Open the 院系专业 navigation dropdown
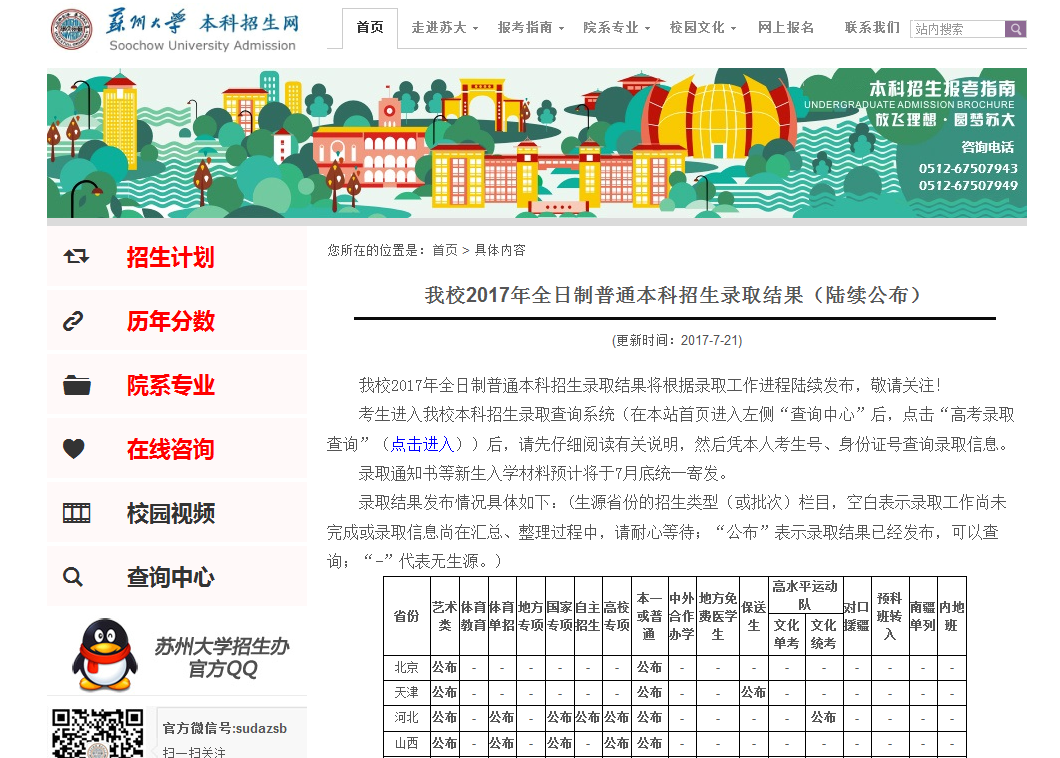 pyautogui.click(x=616, y=28)
